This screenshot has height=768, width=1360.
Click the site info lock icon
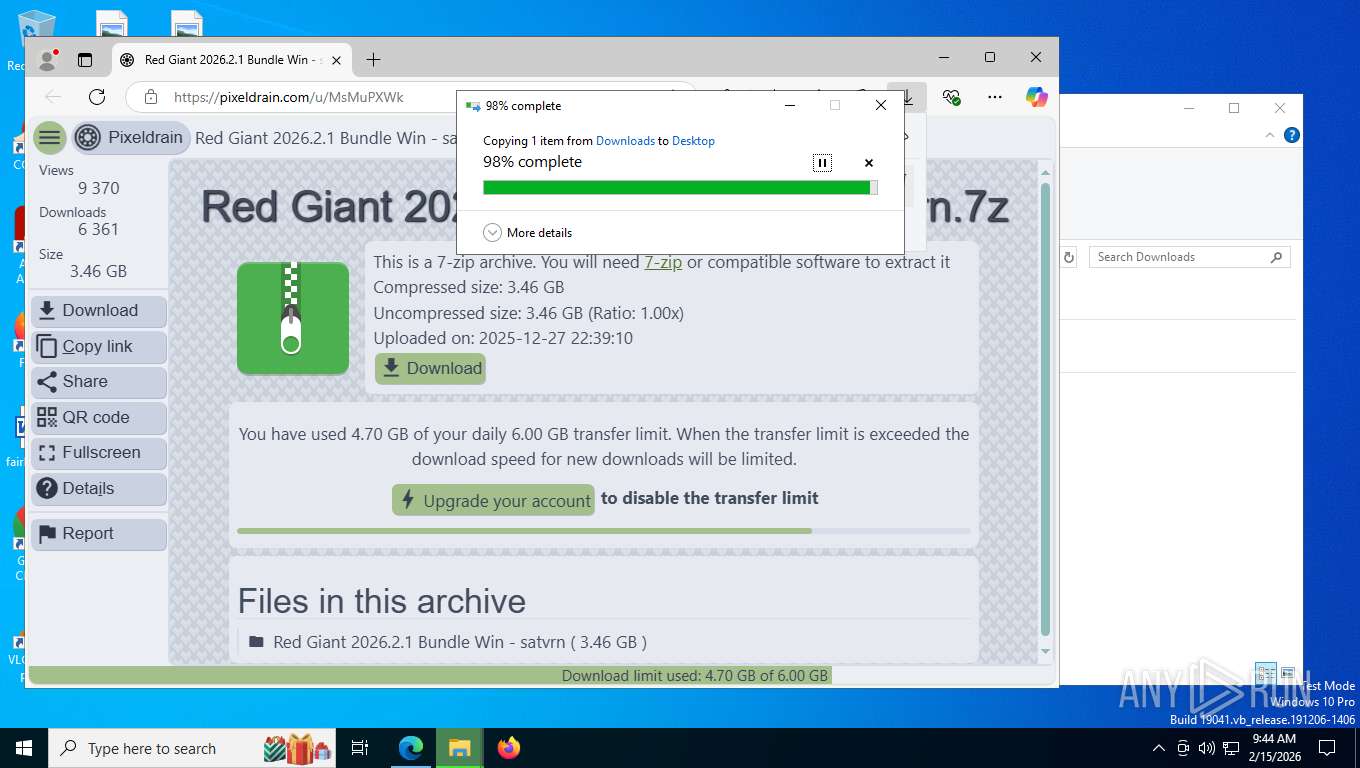[x=151, y=97]
